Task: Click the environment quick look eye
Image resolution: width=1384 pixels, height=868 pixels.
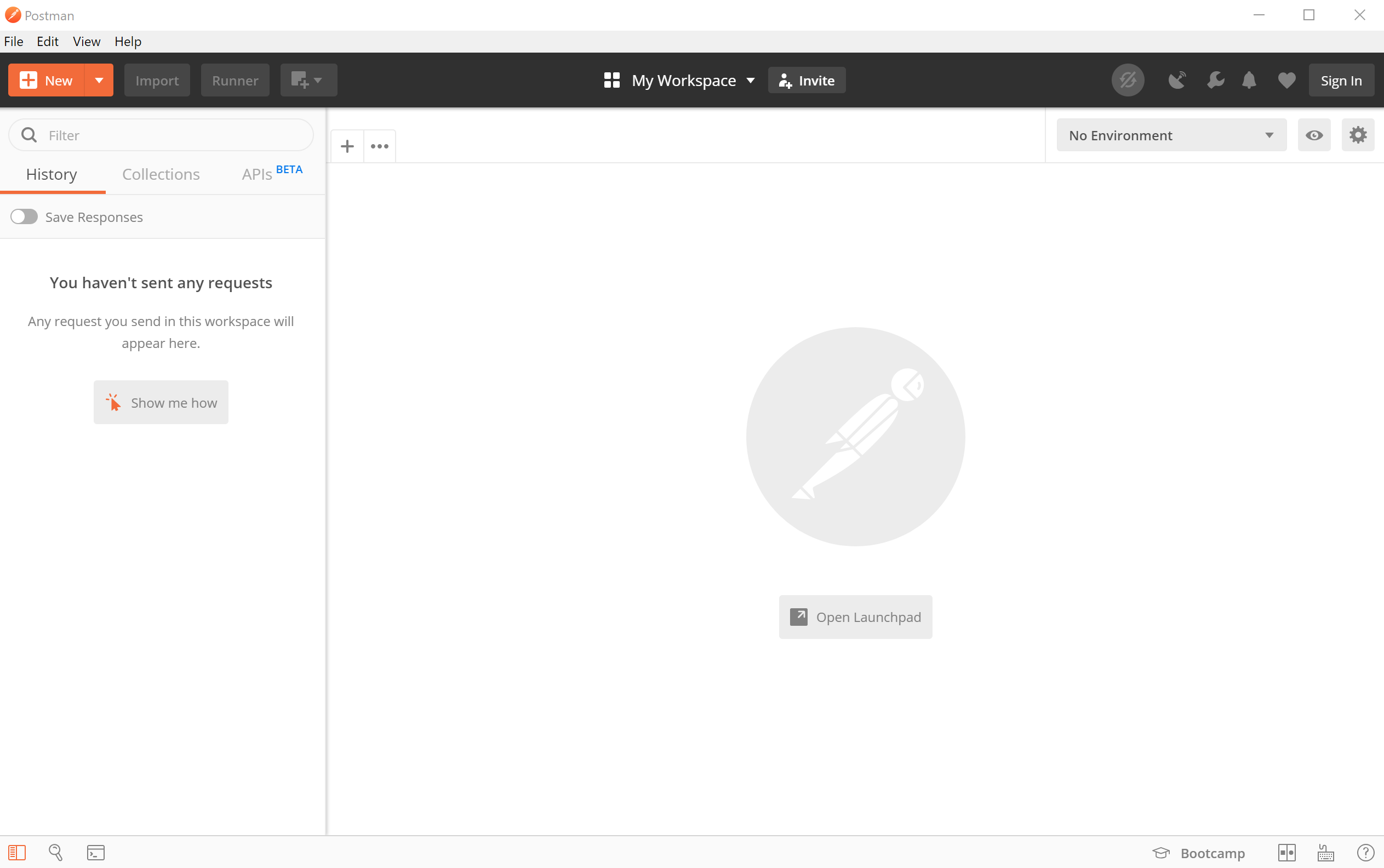Action: (x=1313, y=135)
